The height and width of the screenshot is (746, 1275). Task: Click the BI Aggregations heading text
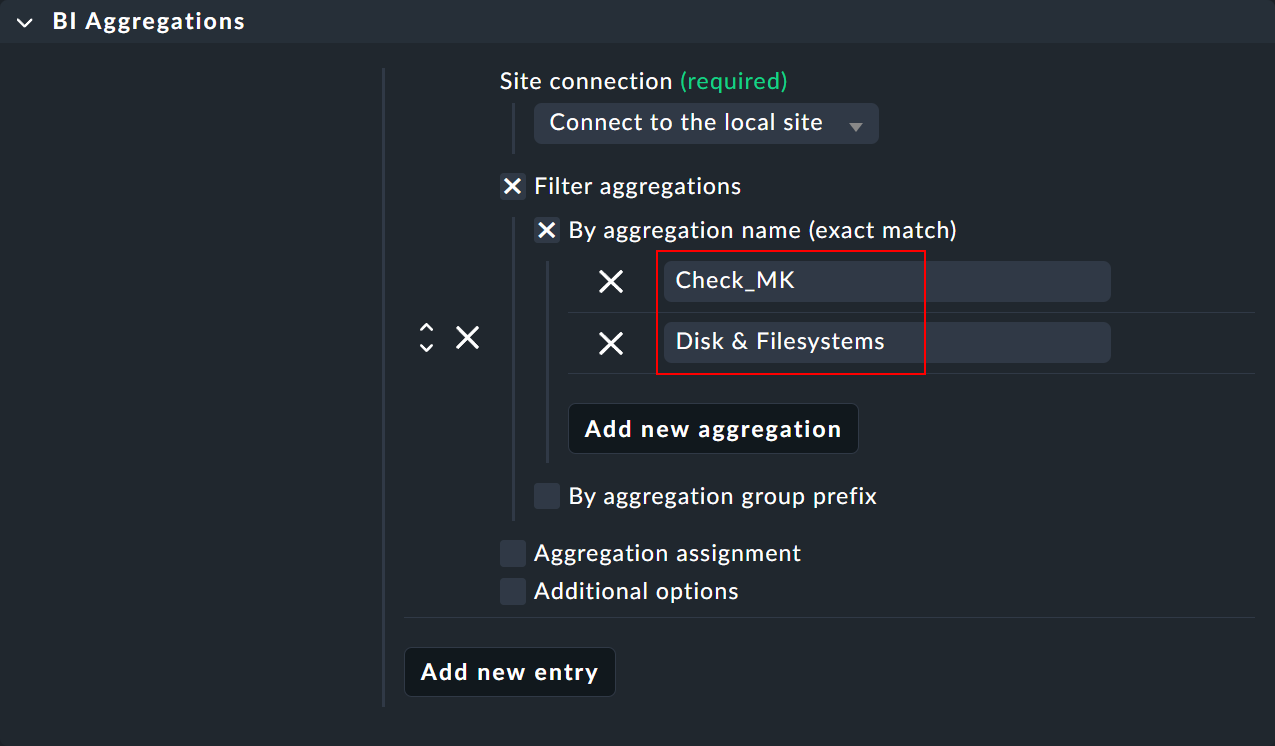[x=148, y=21]
